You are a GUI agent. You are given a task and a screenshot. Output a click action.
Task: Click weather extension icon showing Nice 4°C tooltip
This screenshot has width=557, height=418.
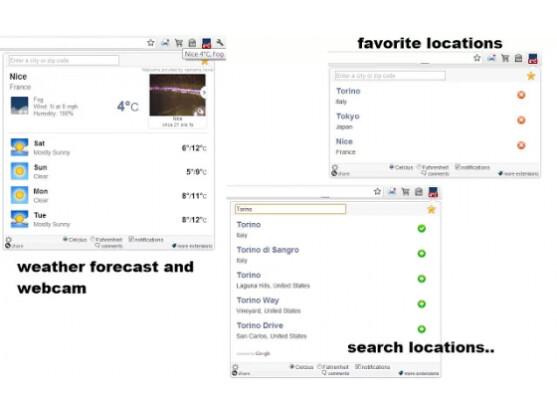click(206, 43)
